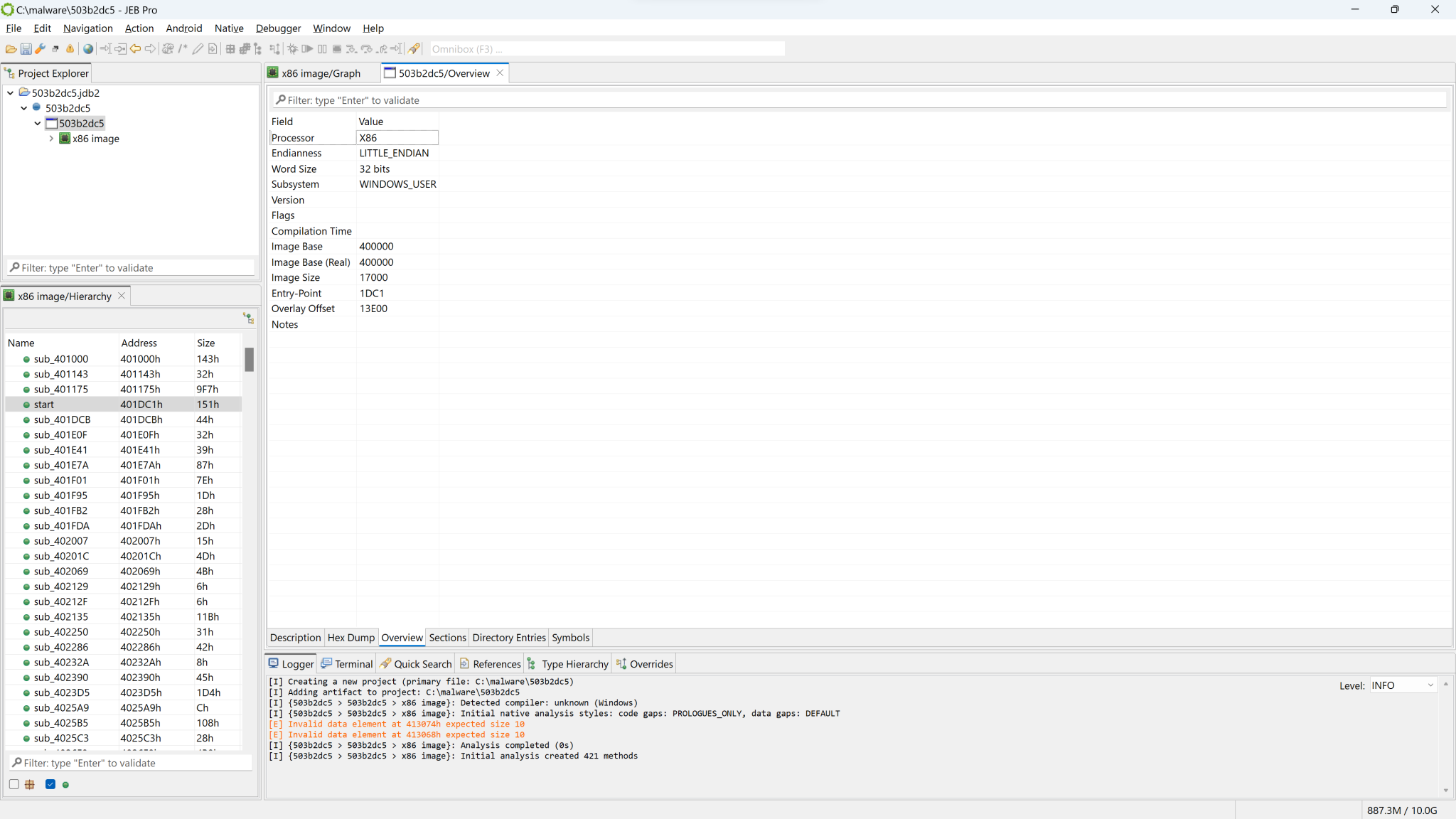The image size is (1456, 819).
Task: Open the options wrench icon
Action: pos(41,48)
